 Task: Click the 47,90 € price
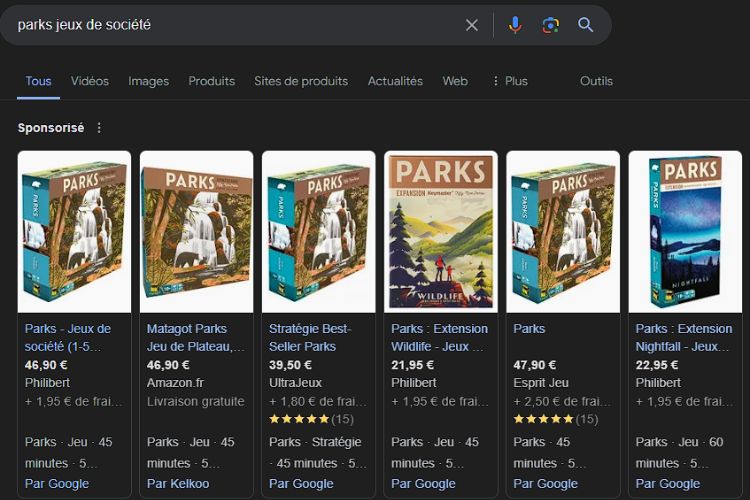coord(535,365)
